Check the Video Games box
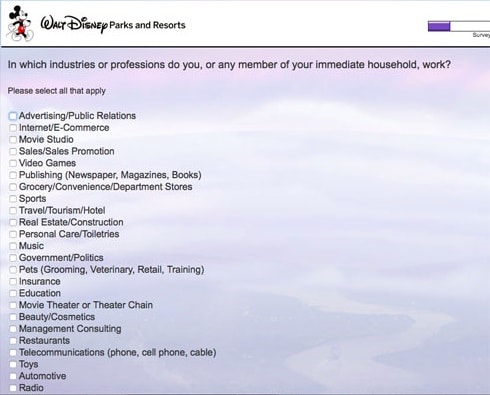The image size is (490, 395). point(13,163)
